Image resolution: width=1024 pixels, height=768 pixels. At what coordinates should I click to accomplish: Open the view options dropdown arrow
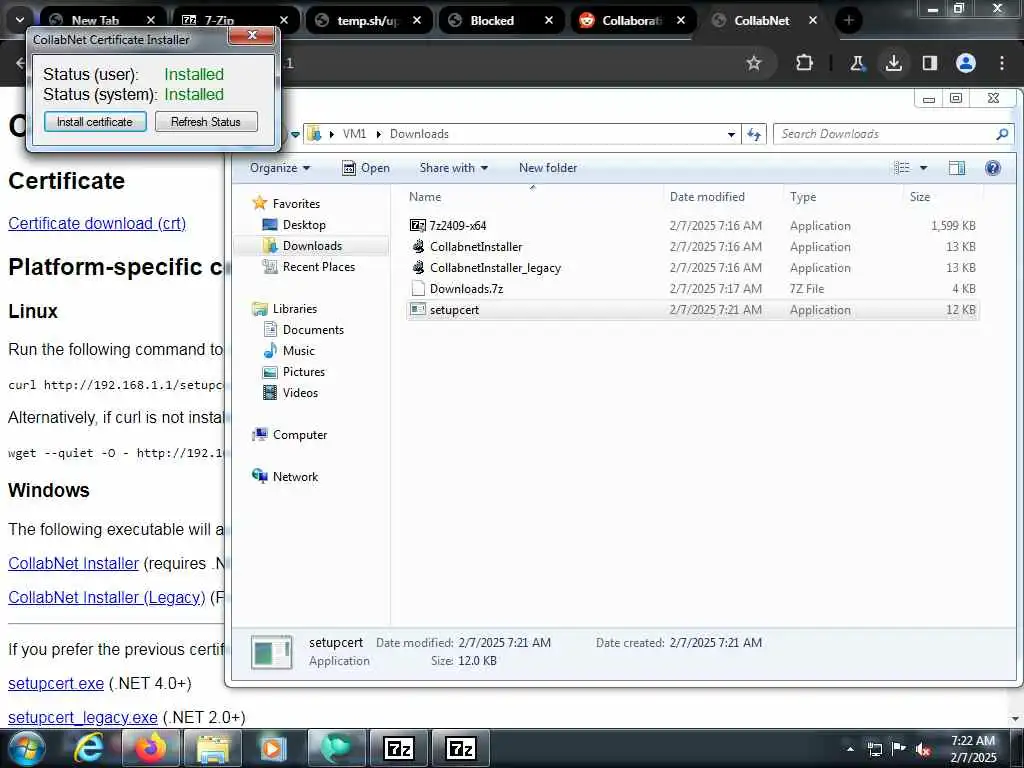[923, 168]
